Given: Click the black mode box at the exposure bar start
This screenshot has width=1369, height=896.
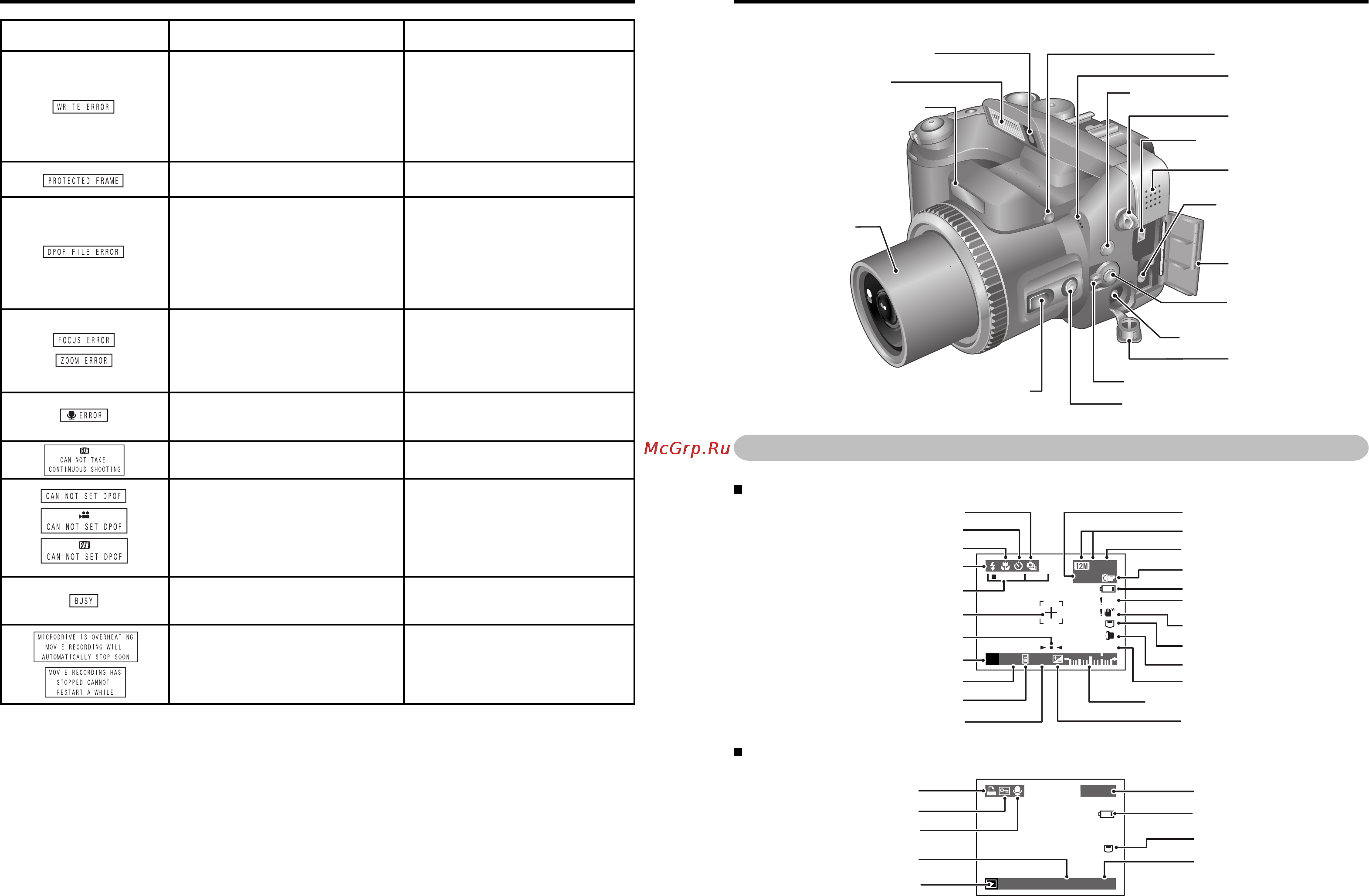Looking at the screenshot, I should pos(992,659).
